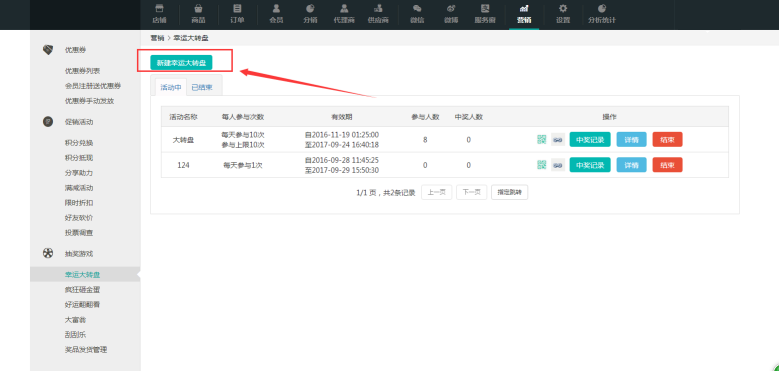Copy link icon for 大转盘 activity

pyautogui.click(x=557, y=140)
